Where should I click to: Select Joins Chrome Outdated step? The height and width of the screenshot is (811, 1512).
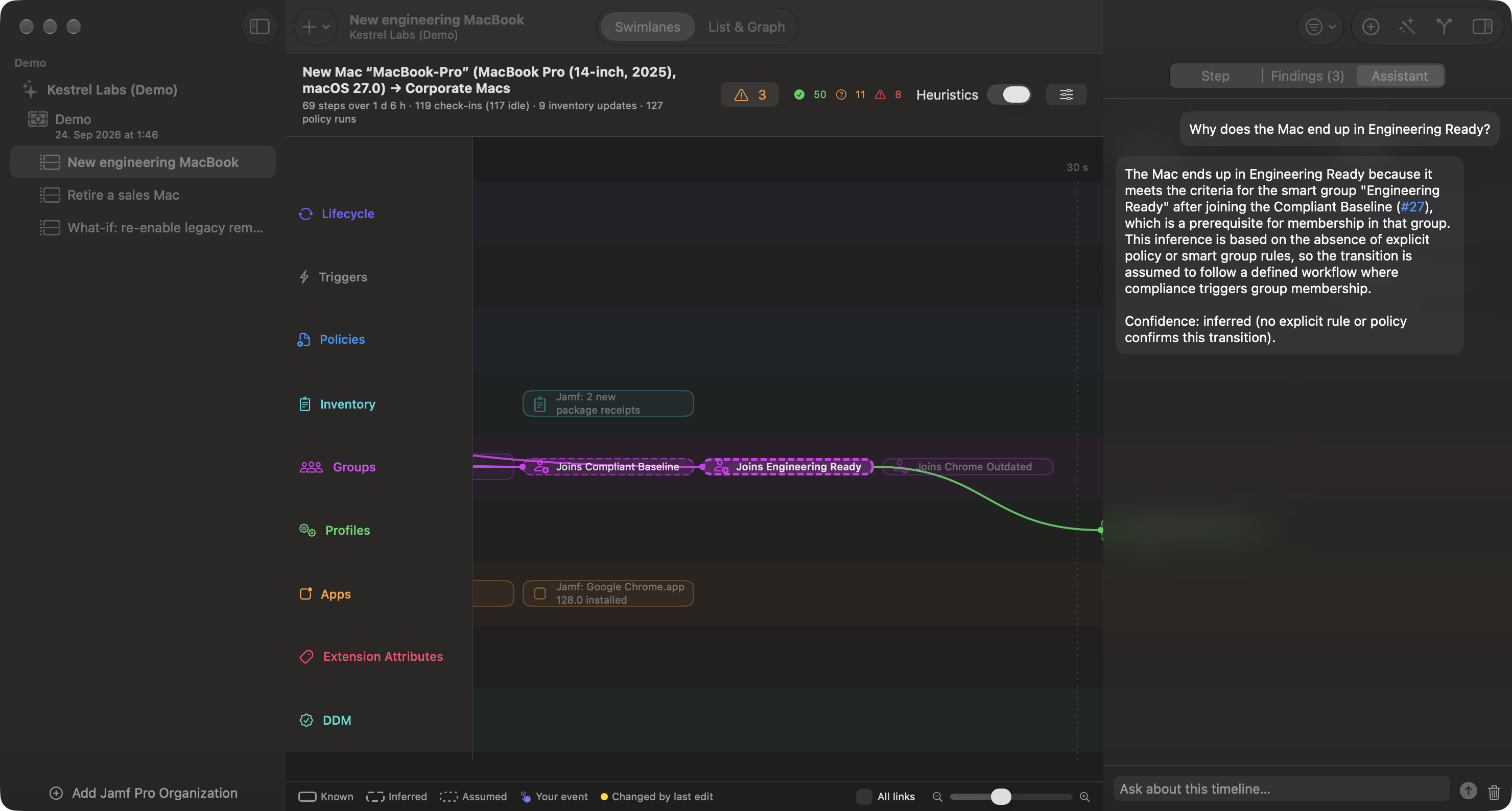967,467
